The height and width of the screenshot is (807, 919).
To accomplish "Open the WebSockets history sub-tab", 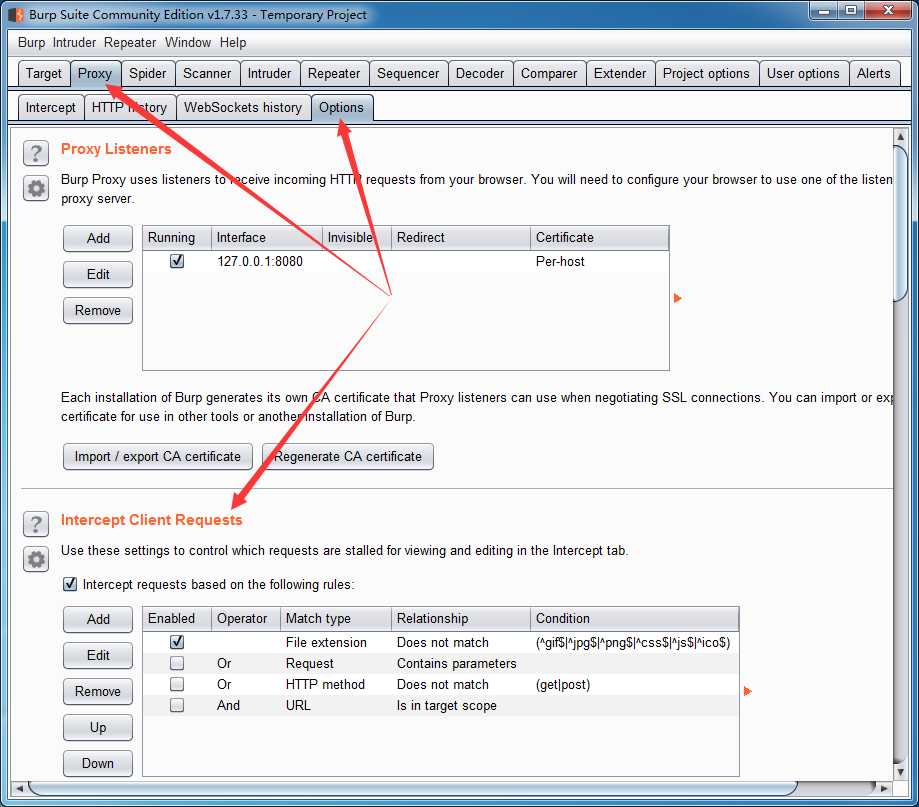I will 243,107.
